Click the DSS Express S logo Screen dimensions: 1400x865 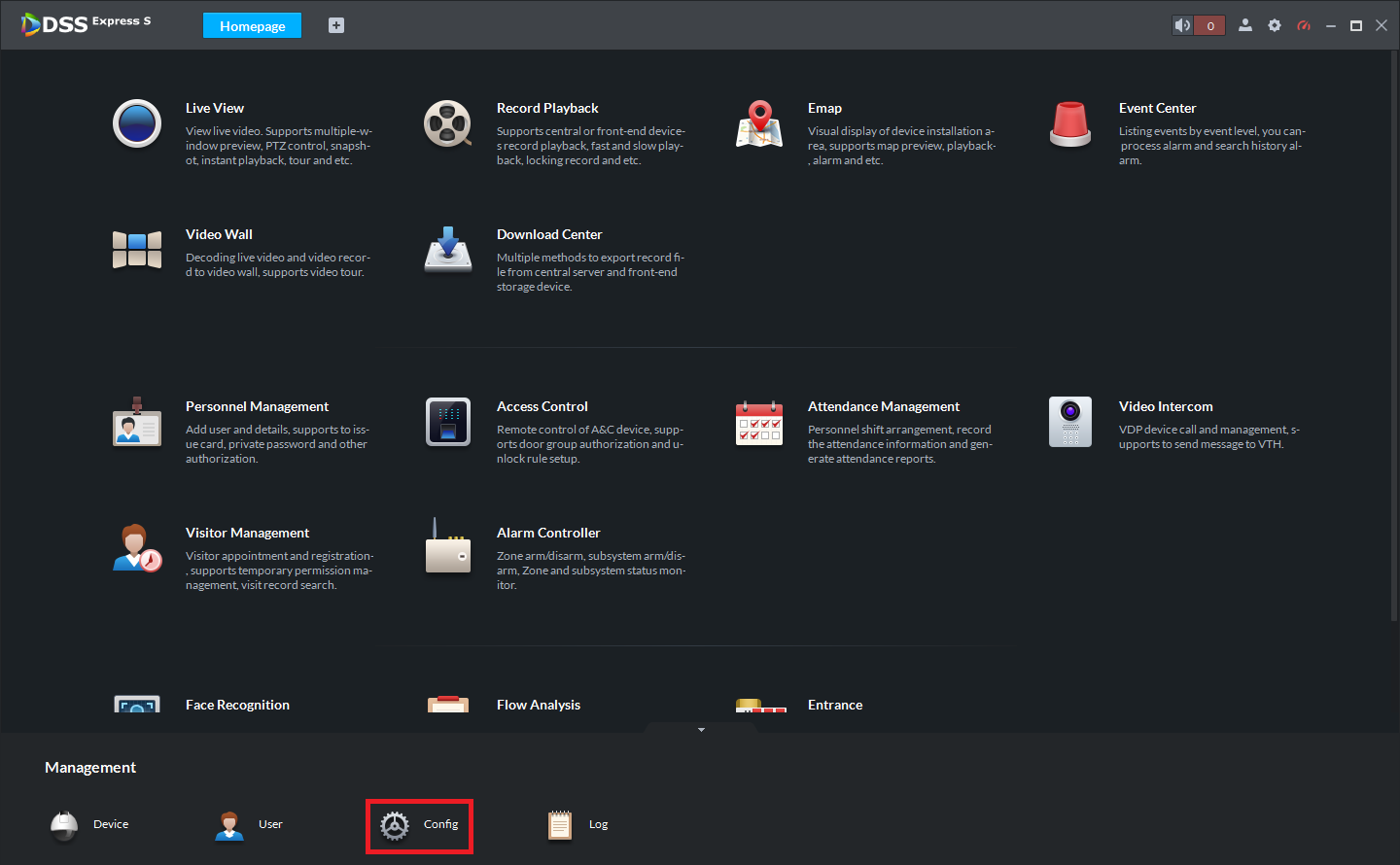point(86,23)
